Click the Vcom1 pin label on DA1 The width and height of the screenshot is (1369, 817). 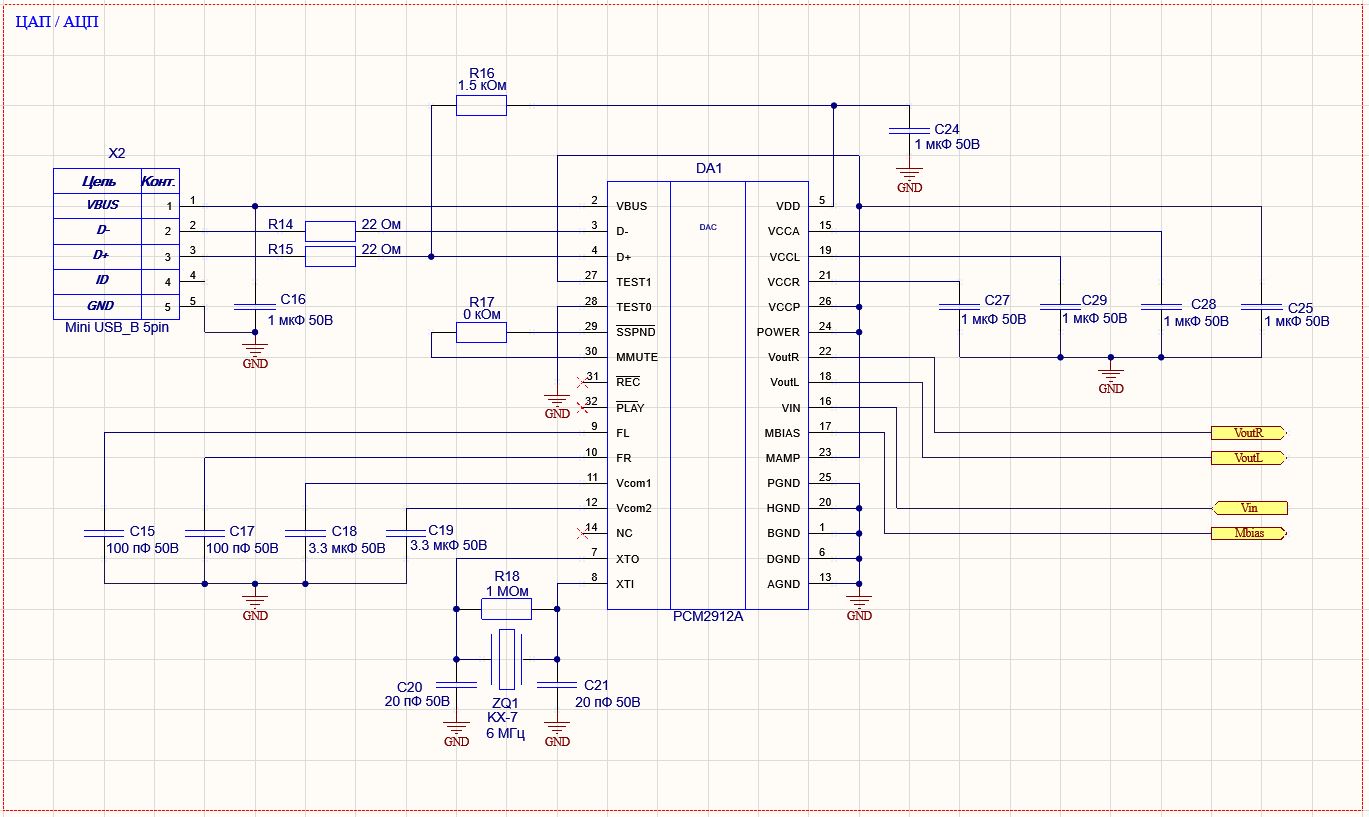pyautogui.click(x=634, y=483)
